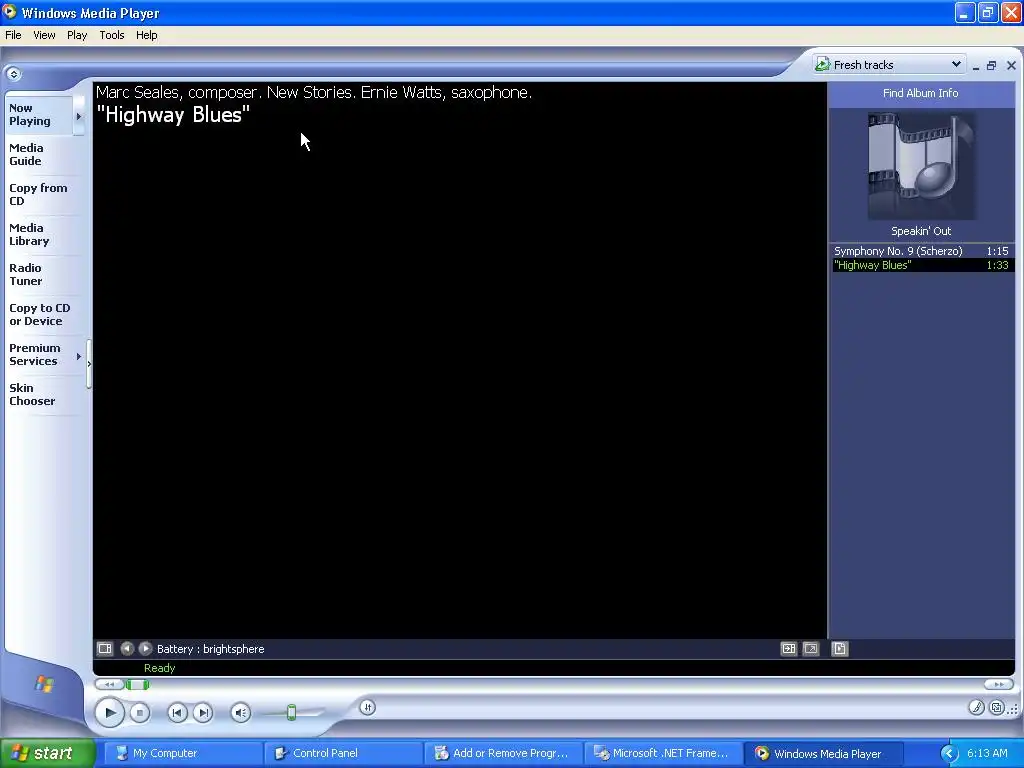This screenshot has width=1024, height=768.
Task: Select Symphony No. 9 (Scherzo) in the playlist
Action: coord(921,251)
